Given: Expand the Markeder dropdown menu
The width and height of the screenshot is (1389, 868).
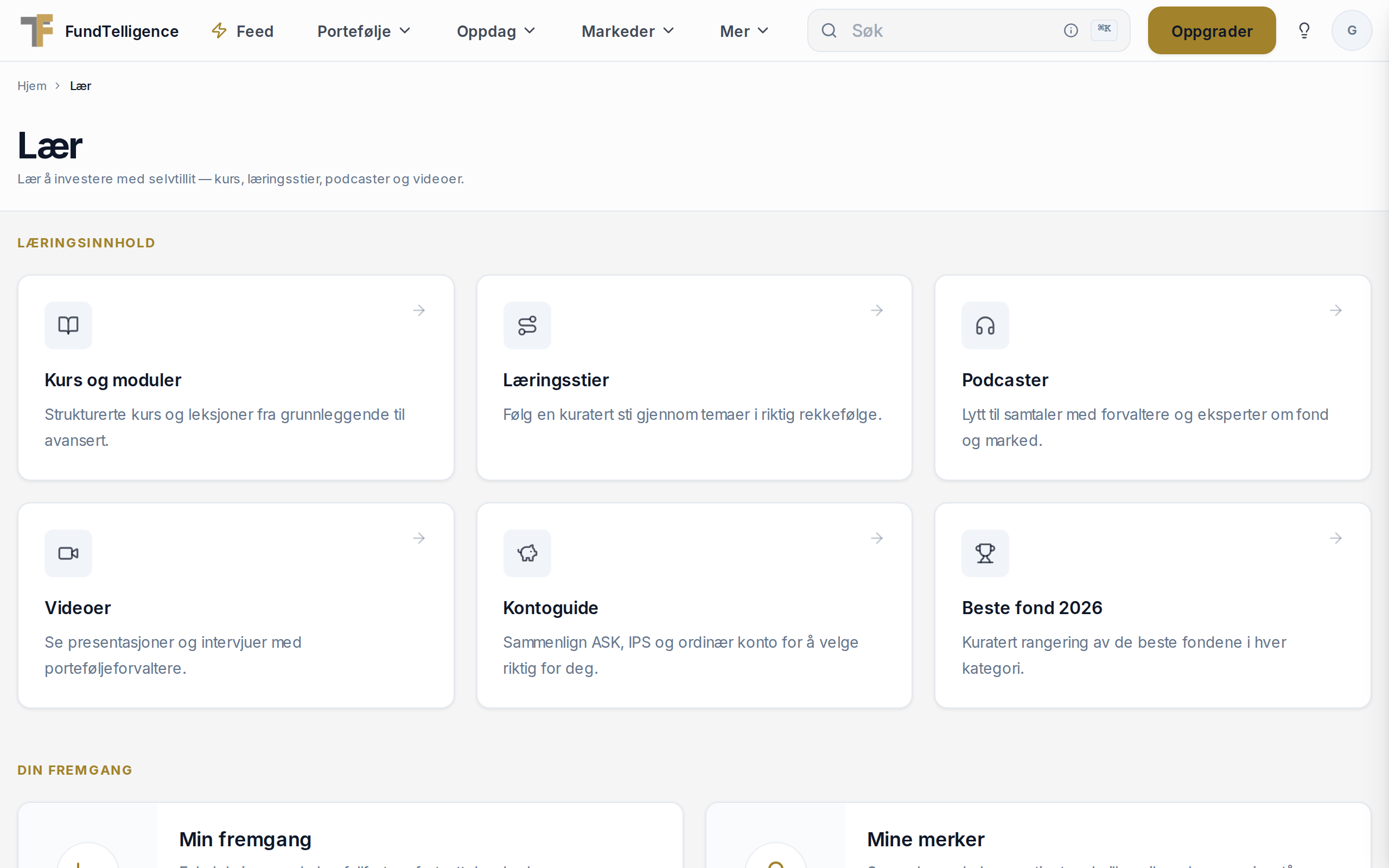Looking at the screenshot, I should tap(627, 31).
